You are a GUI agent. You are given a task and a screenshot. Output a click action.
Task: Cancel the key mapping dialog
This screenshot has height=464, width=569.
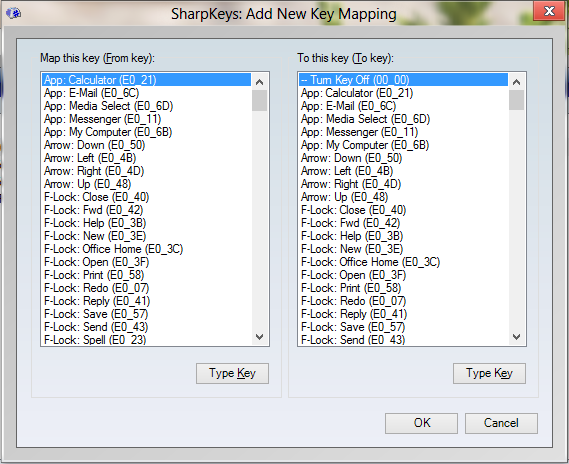501,423
